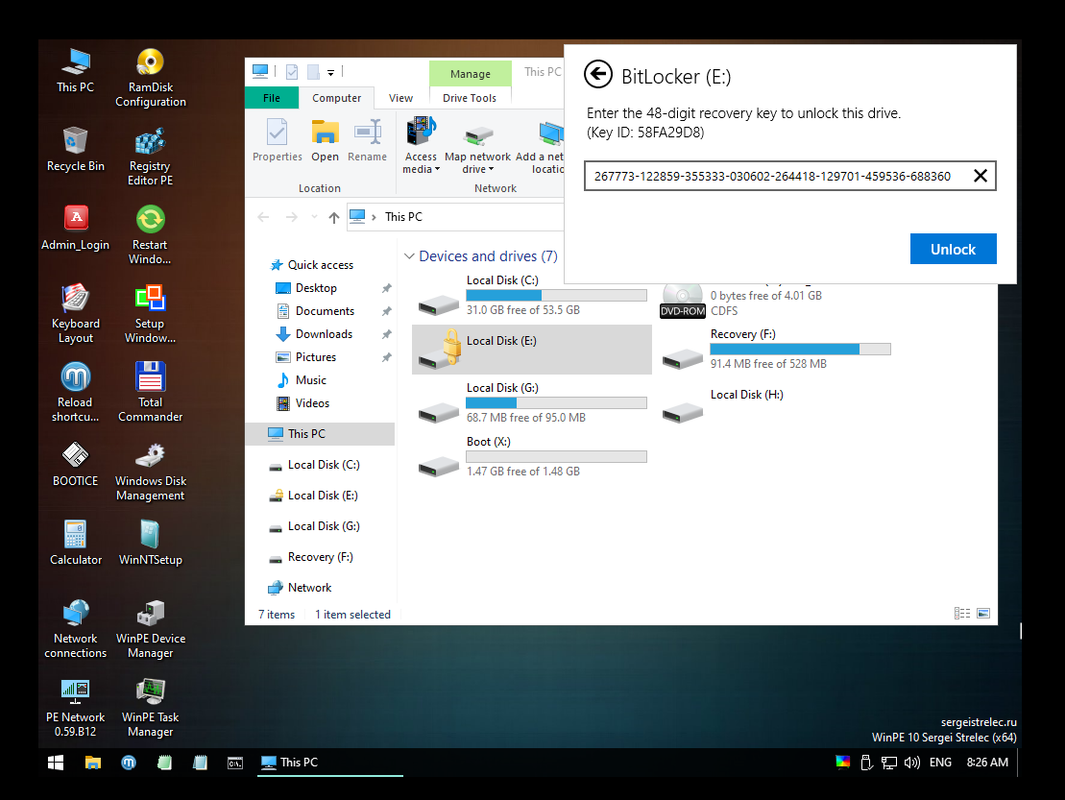This screenshot has width=1065, height=800.
Task: Open File tab in Explorer
Action: (x=272, y=98)
